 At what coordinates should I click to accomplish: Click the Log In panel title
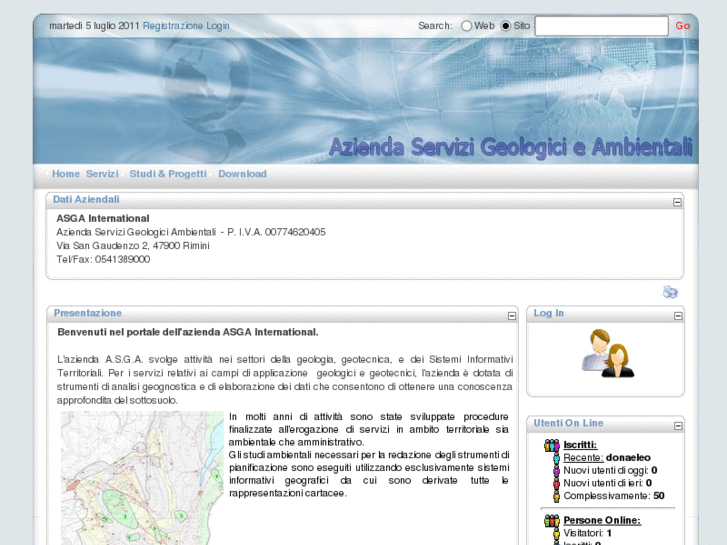coord(548,313)
